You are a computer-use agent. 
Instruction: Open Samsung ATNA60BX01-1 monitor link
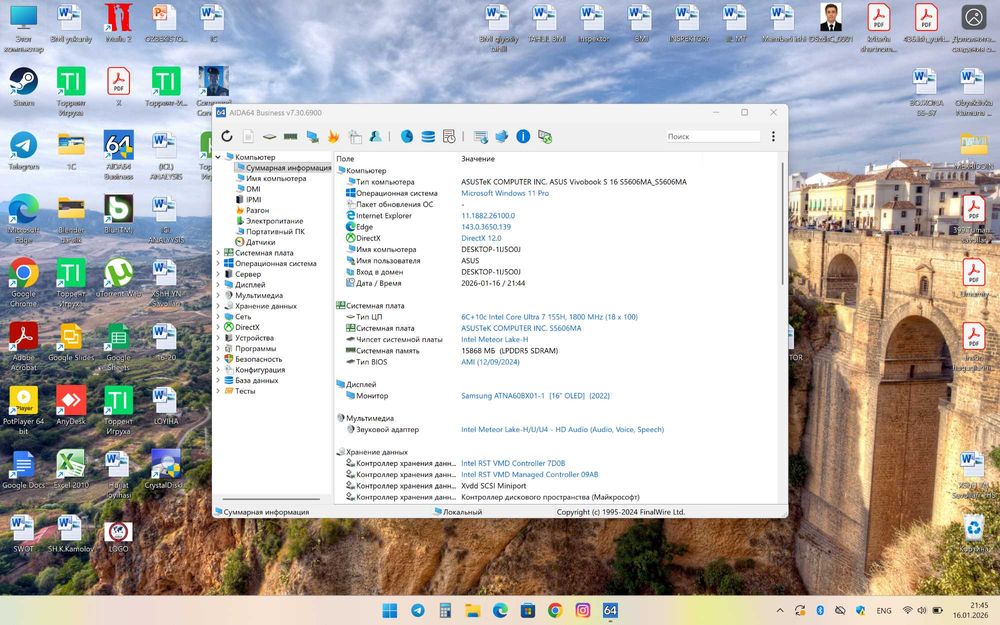(535, 395)
